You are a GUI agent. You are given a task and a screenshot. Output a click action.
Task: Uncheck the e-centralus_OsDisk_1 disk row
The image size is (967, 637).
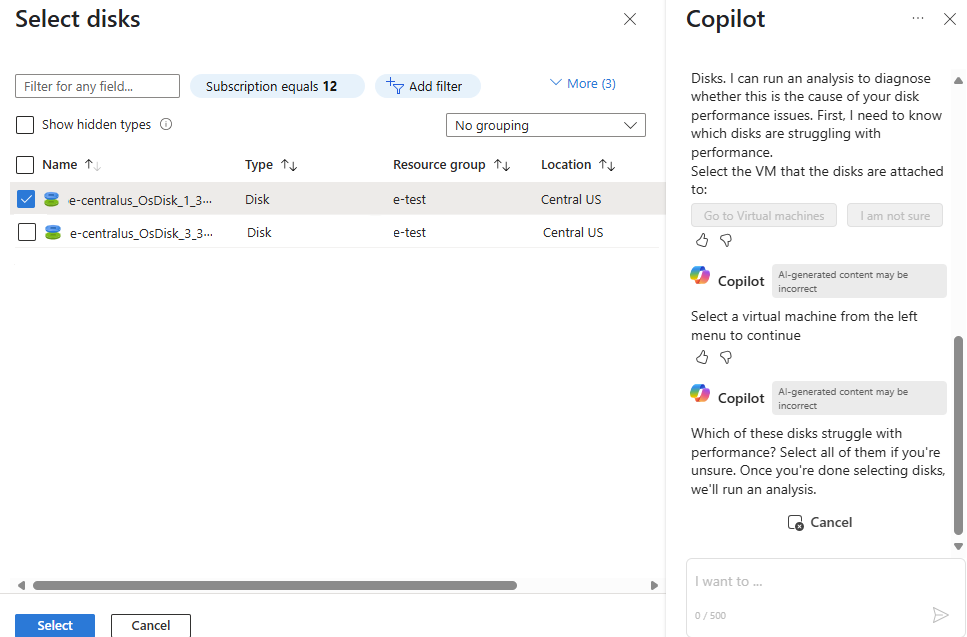coord(27,199)
